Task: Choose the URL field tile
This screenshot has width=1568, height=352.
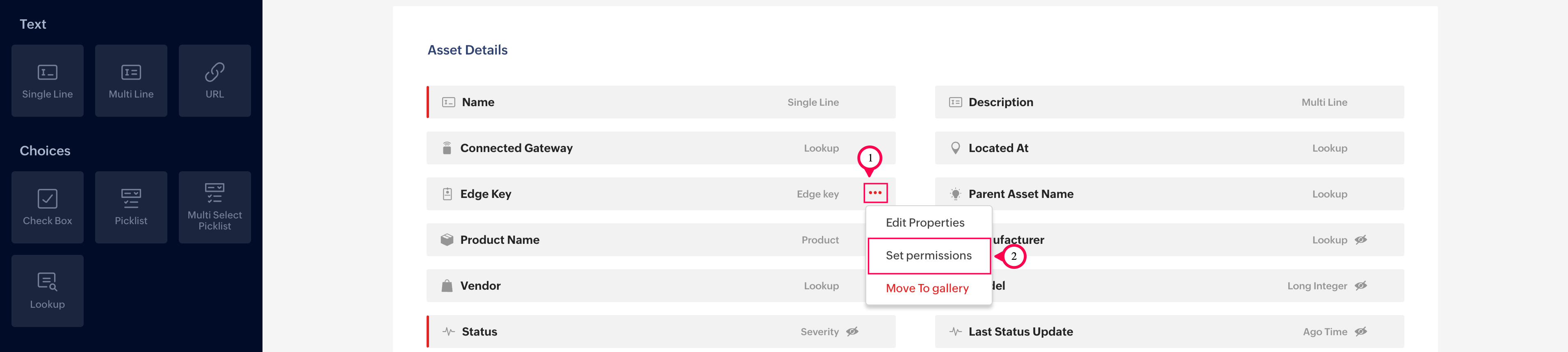Action: (x=214, y=81)
